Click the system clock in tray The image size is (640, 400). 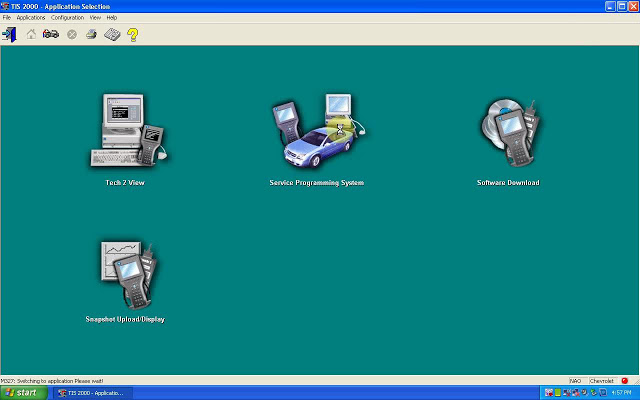tap(621, 393)
